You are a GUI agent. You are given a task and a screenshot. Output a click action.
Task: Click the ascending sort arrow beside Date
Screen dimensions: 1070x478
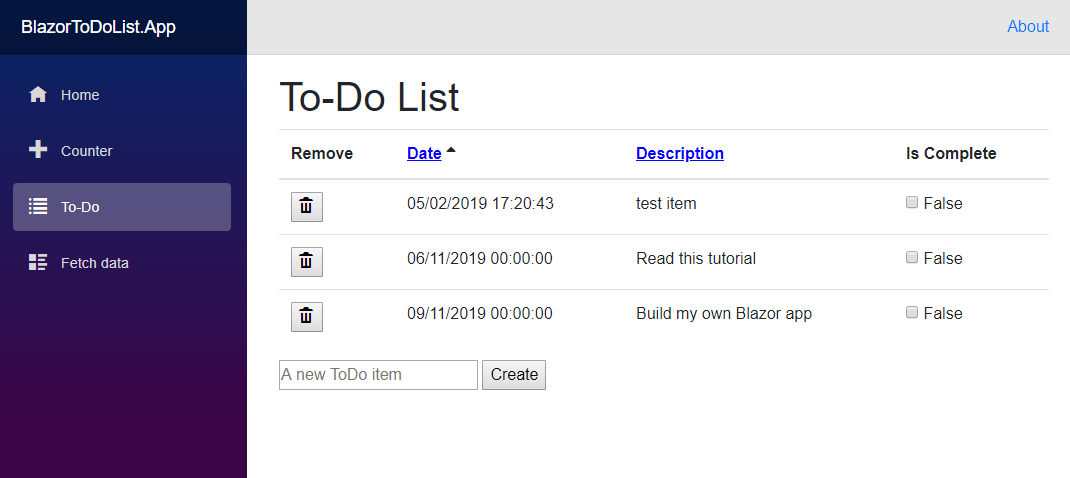pos(451,150)
